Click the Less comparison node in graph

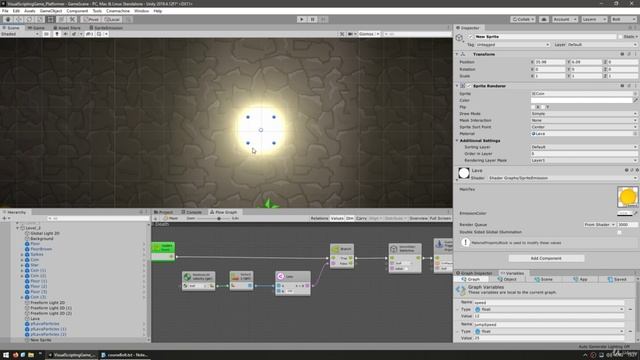[x=293, y=283]
